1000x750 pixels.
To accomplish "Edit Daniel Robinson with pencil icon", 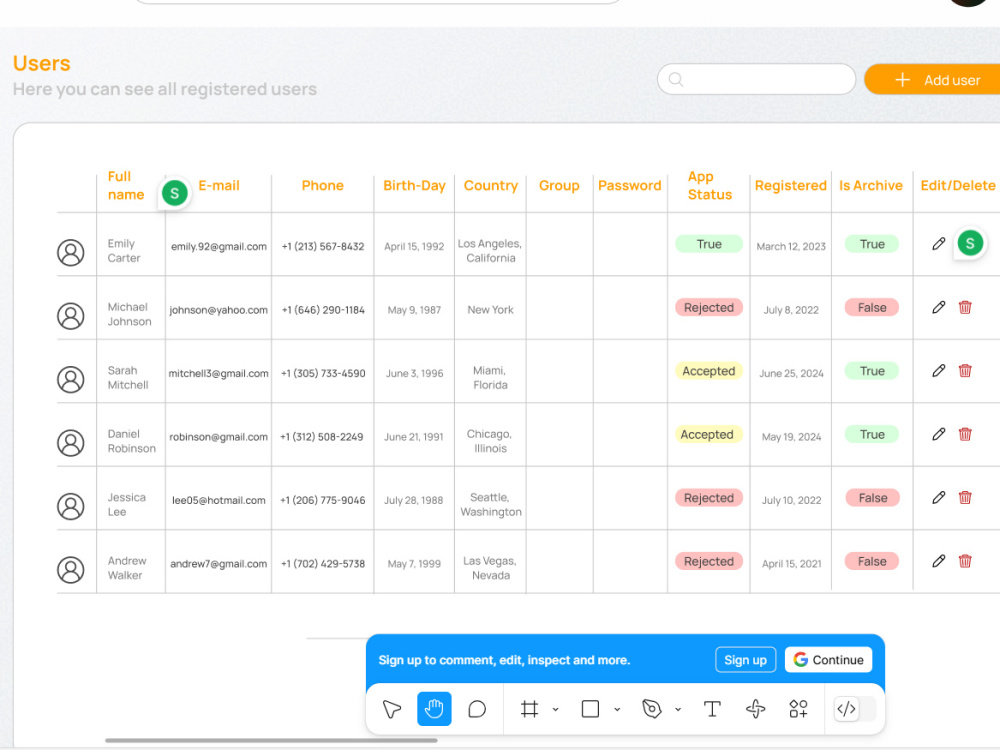I will click(x=938, y=434).
